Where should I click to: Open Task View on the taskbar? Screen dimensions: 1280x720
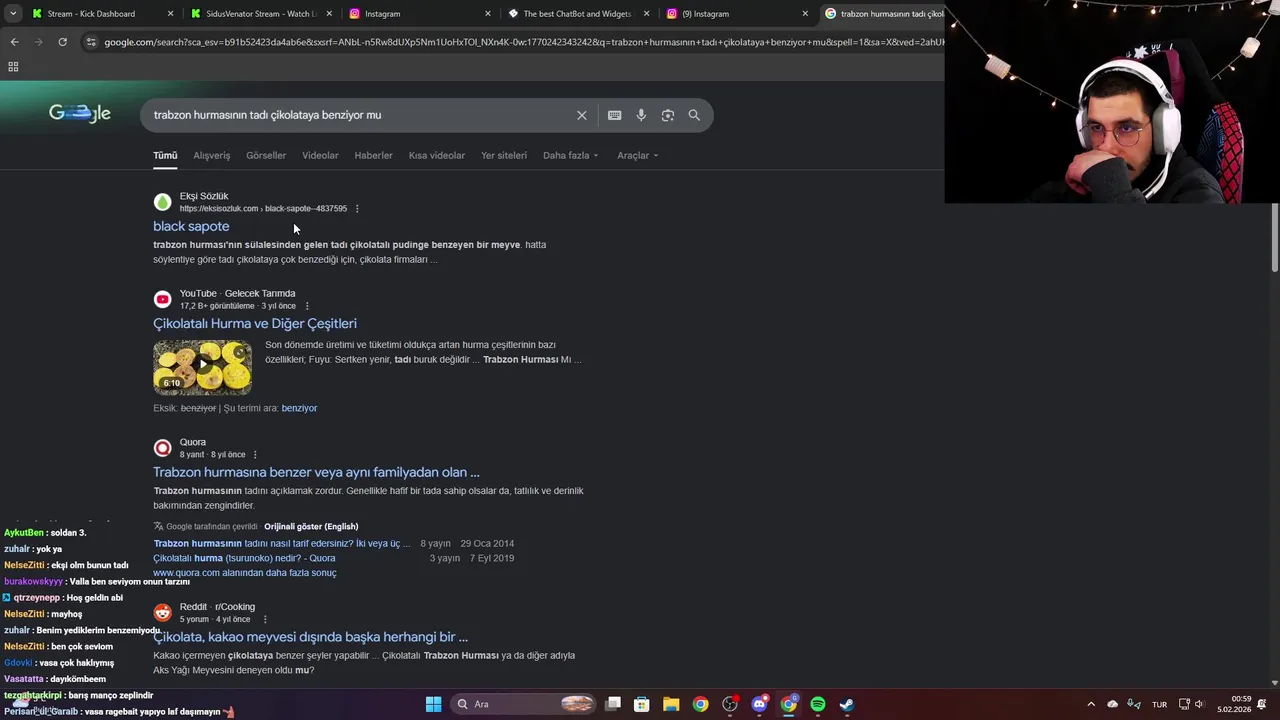(x=613, y=704)
